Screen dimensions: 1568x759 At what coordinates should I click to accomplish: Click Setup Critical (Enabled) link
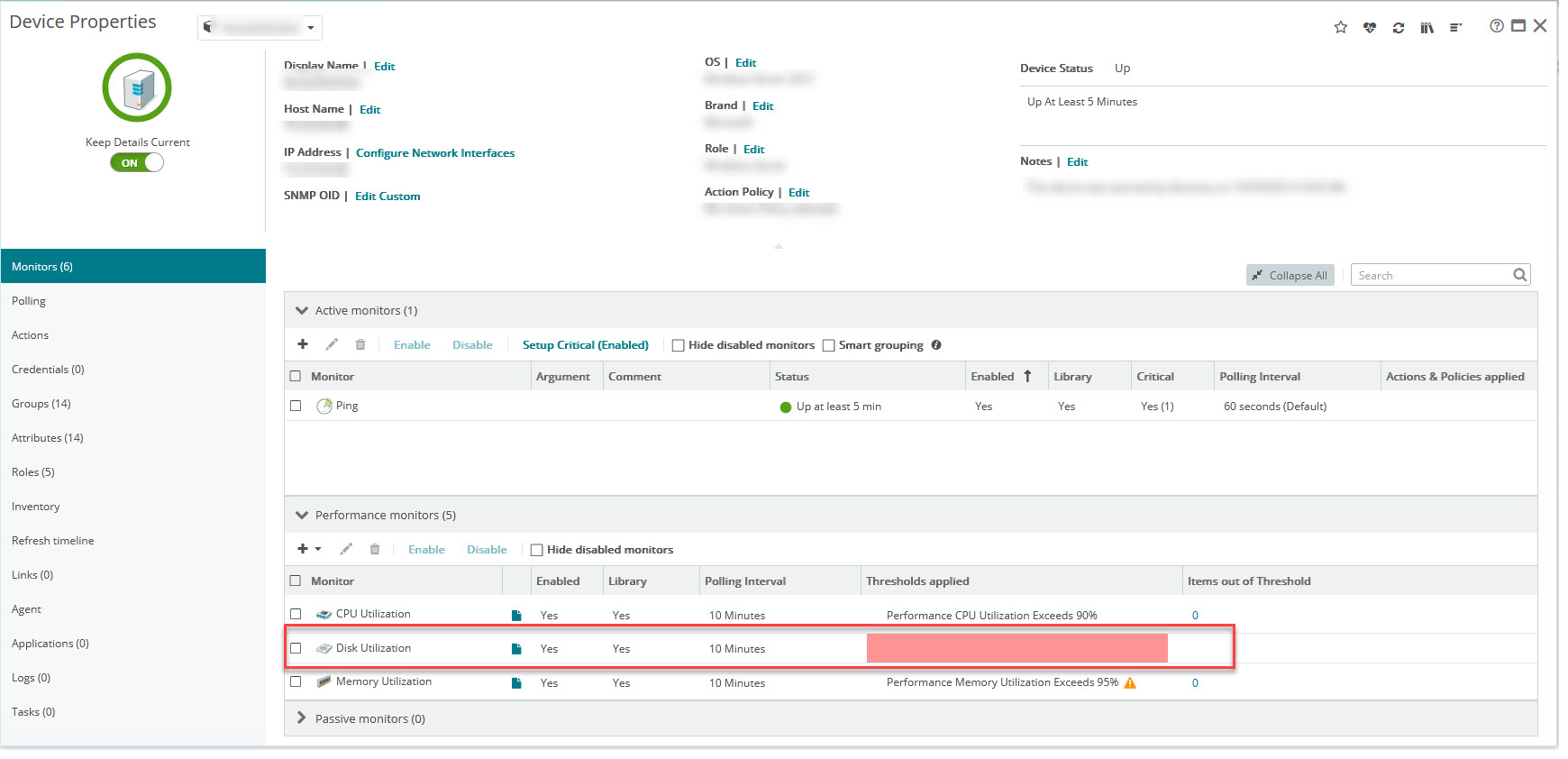point(586,345)
